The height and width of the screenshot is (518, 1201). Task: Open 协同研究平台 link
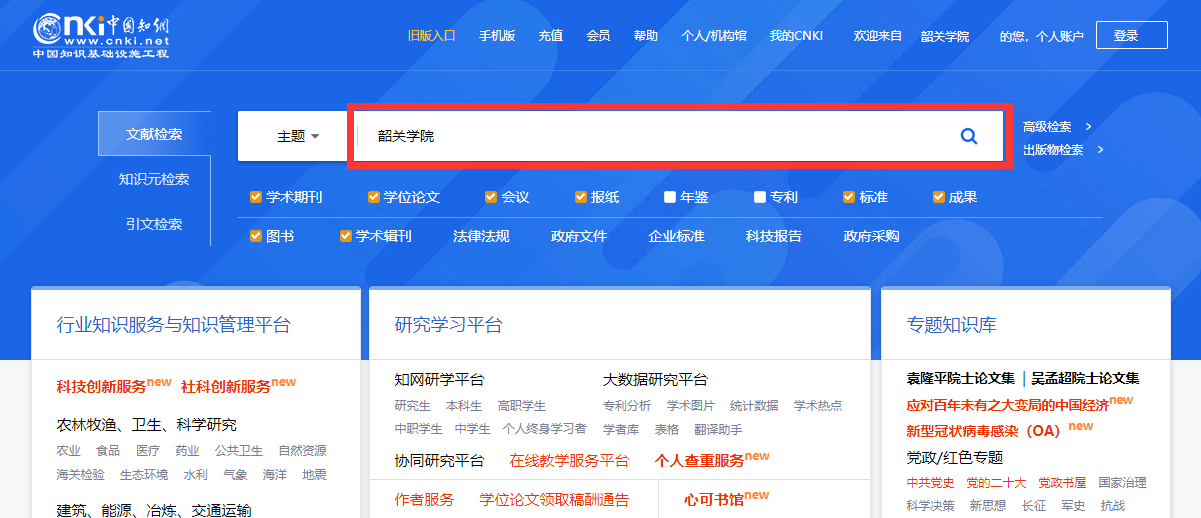(439, 461)
